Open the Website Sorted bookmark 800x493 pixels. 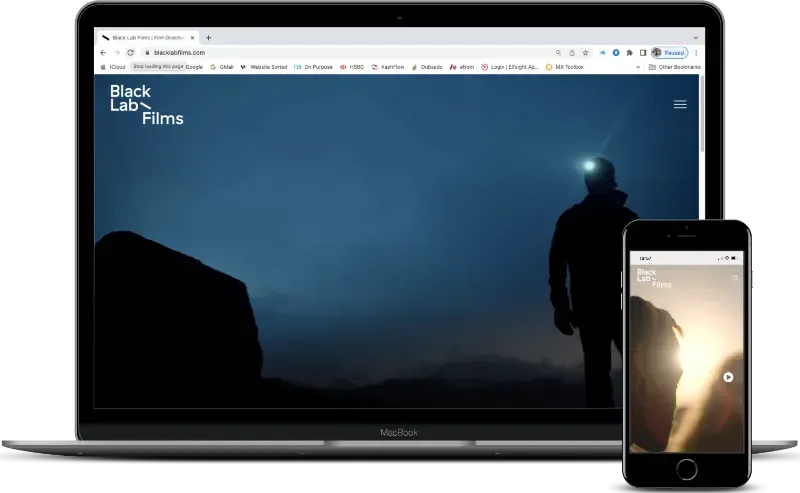click(264, 67)
